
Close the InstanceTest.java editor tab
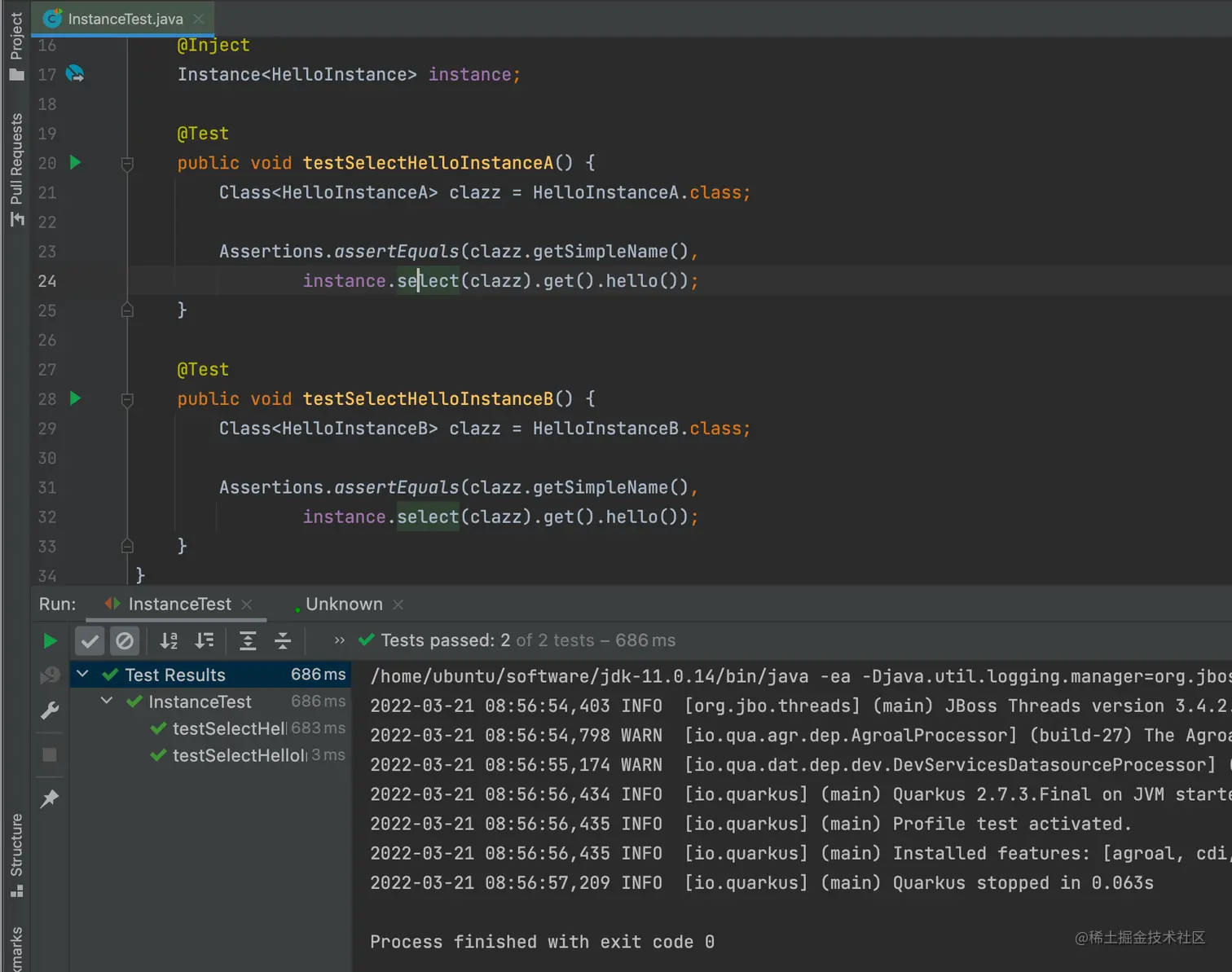click(x=199, y=19)
